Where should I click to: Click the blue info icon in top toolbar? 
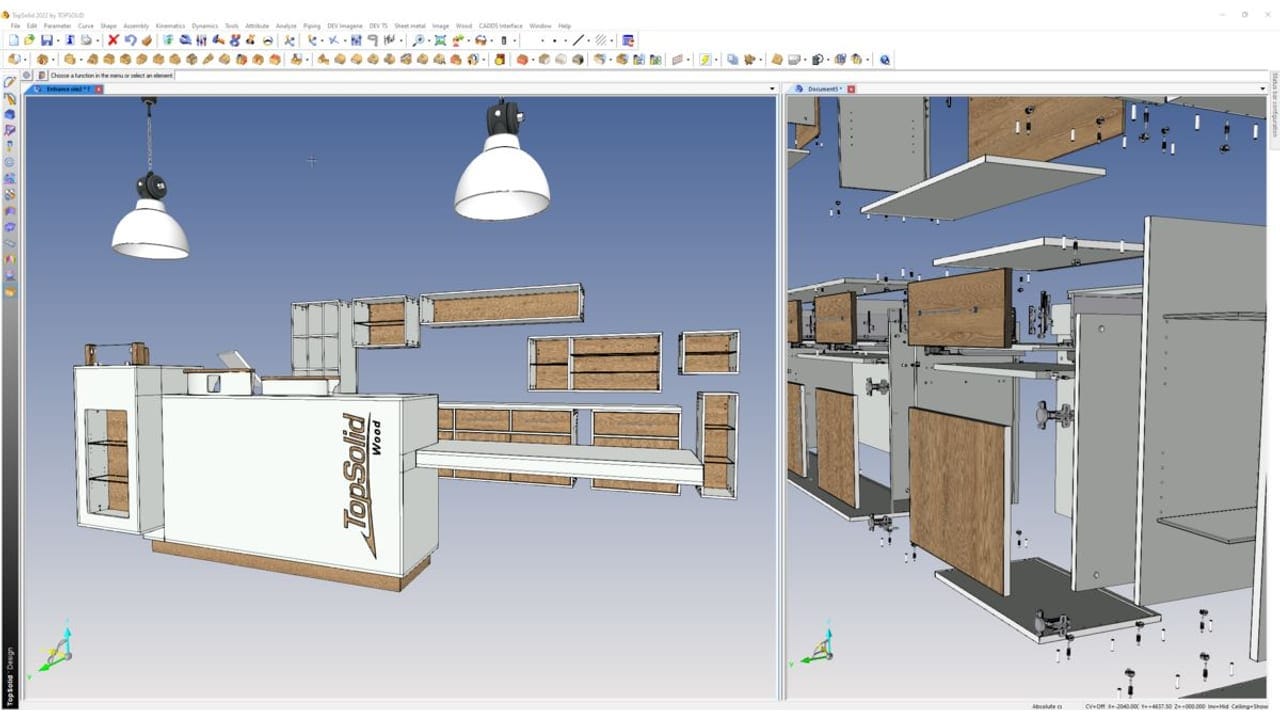point(70,40)
